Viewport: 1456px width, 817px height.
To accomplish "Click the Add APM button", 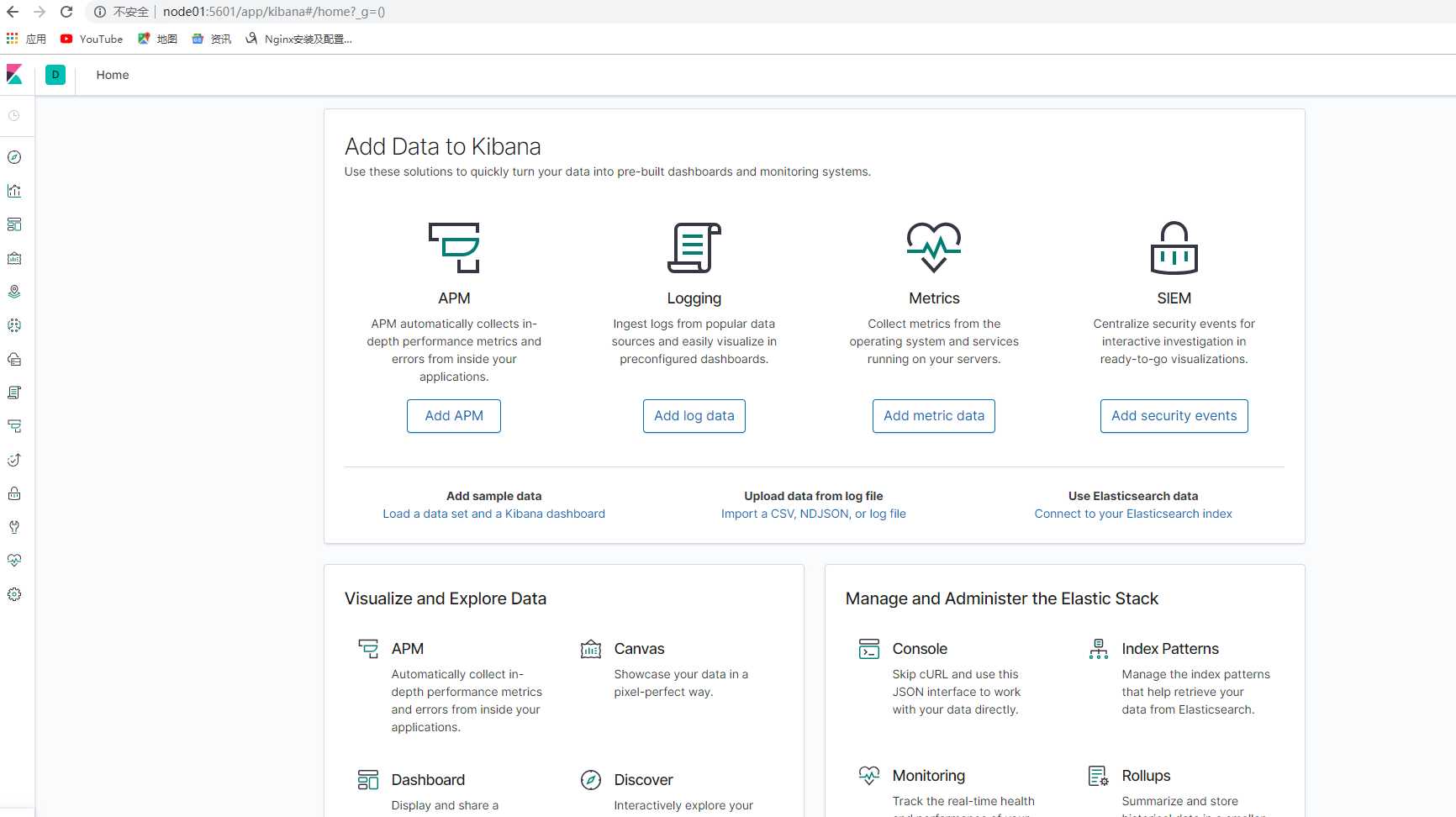I will pyautogui.click(x=454, y=416).
